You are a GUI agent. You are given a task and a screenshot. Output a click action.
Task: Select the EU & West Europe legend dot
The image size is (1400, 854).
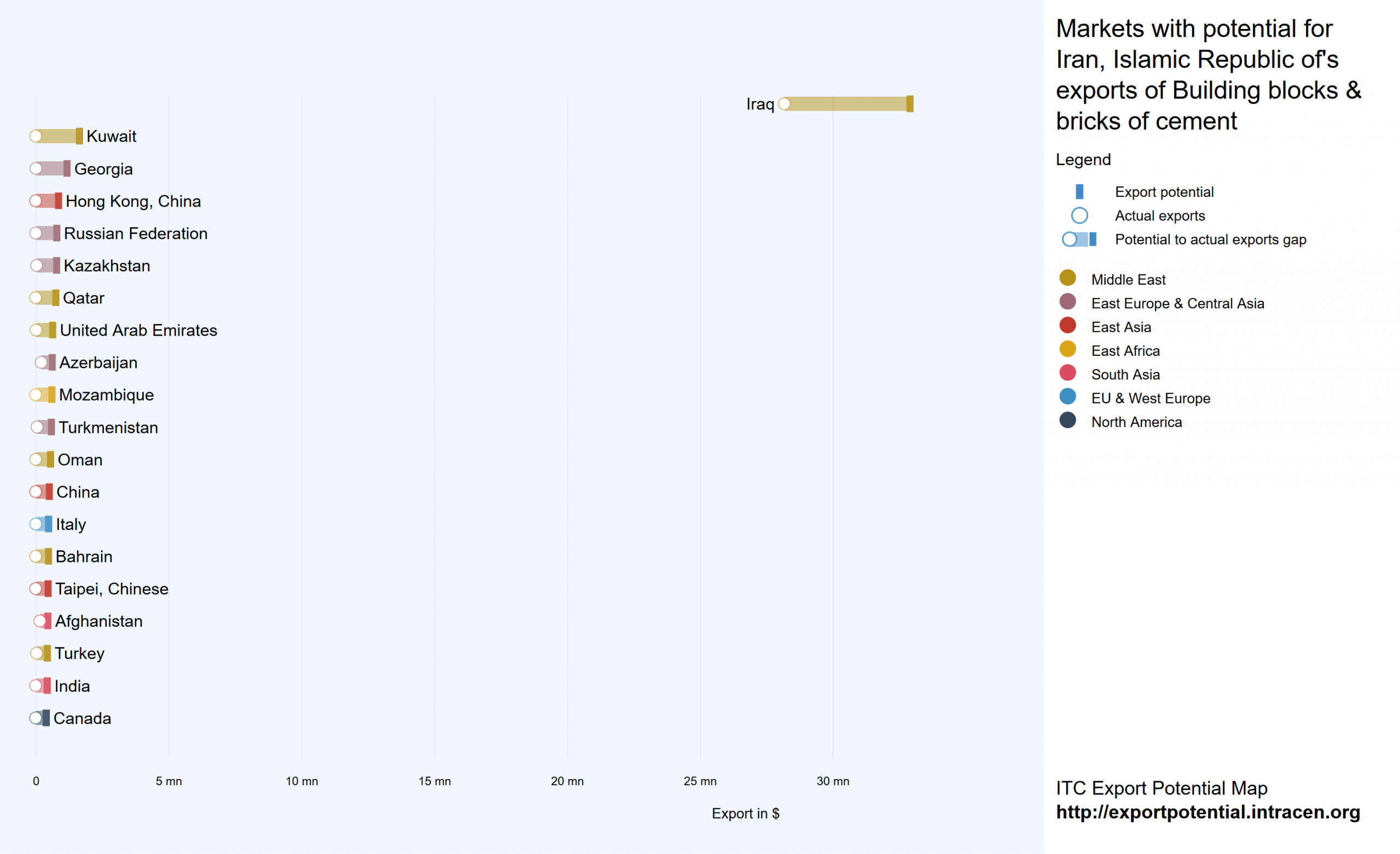click(1067, 396)
